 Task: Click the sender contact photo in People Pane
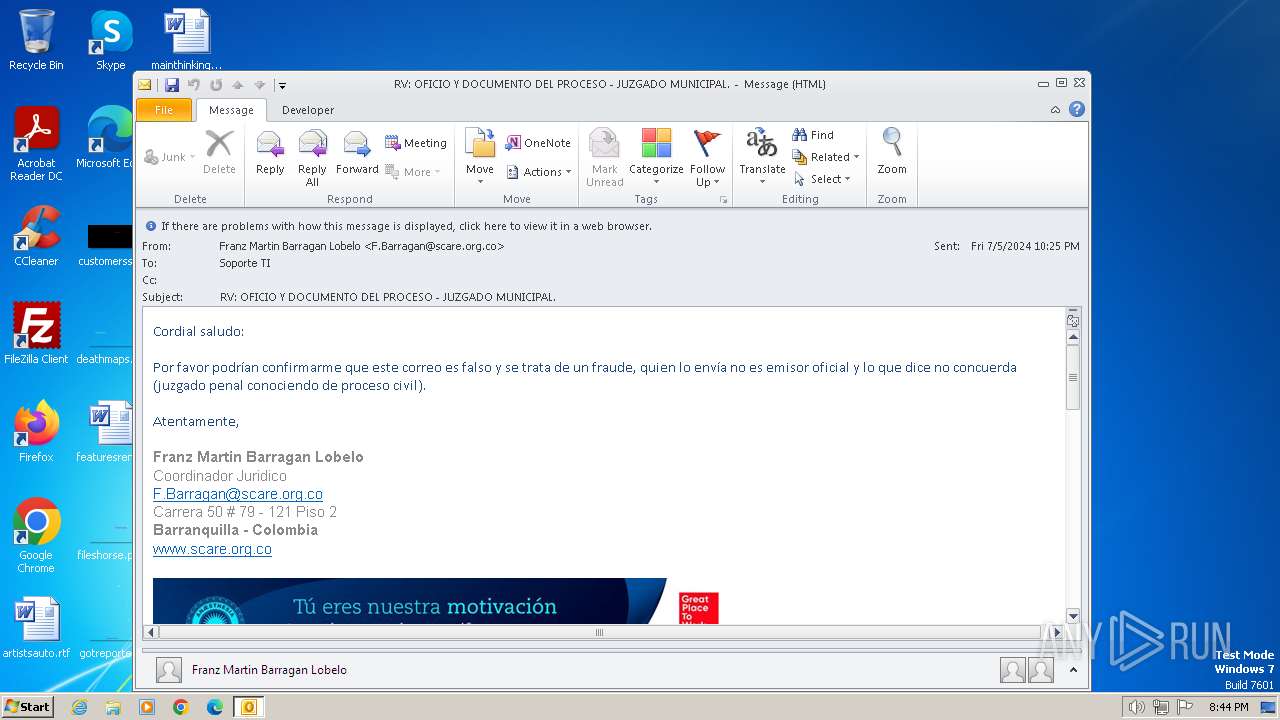[169, 670]
